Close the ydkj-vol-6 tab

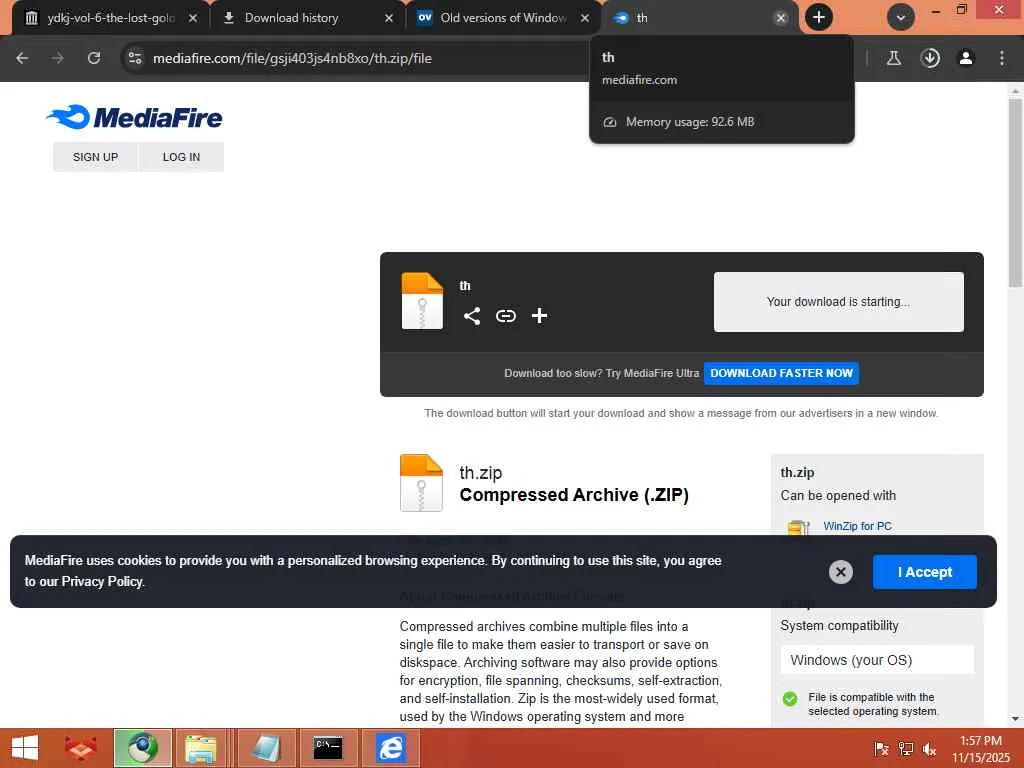point(193,18)
